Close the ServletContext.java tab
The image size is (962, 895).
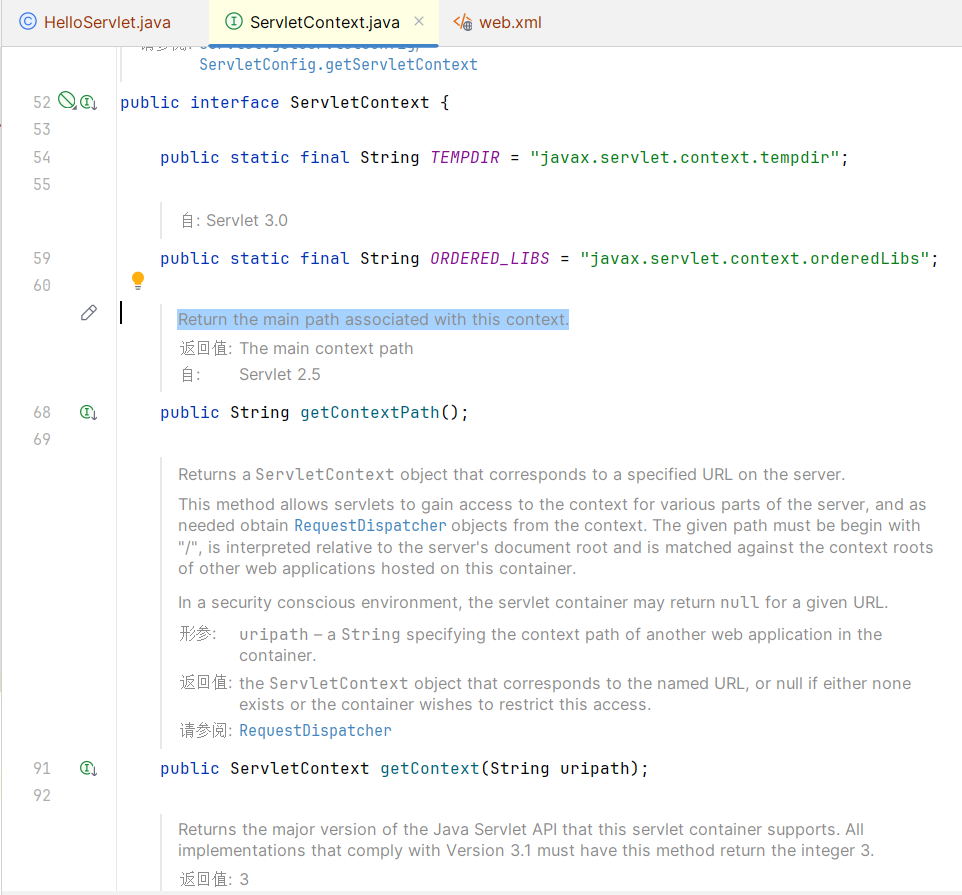click(419, 21)
